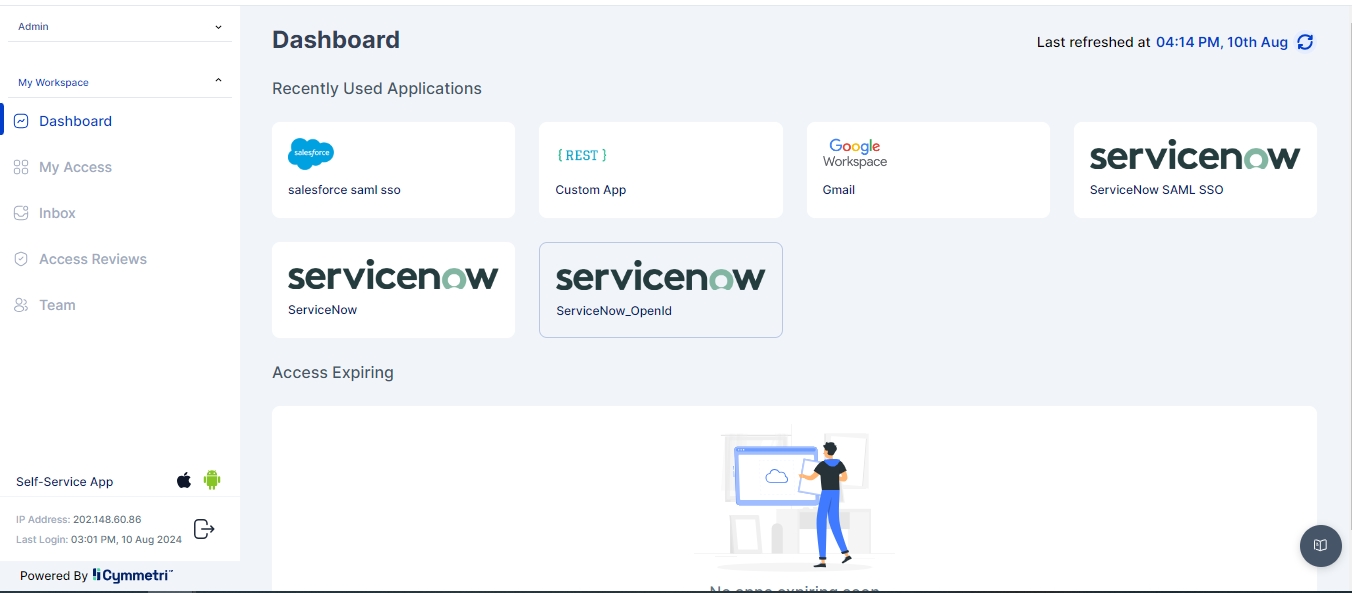Select Access Reviews in sidebar
1352x593 pixels.
click(x=92, y=259)
